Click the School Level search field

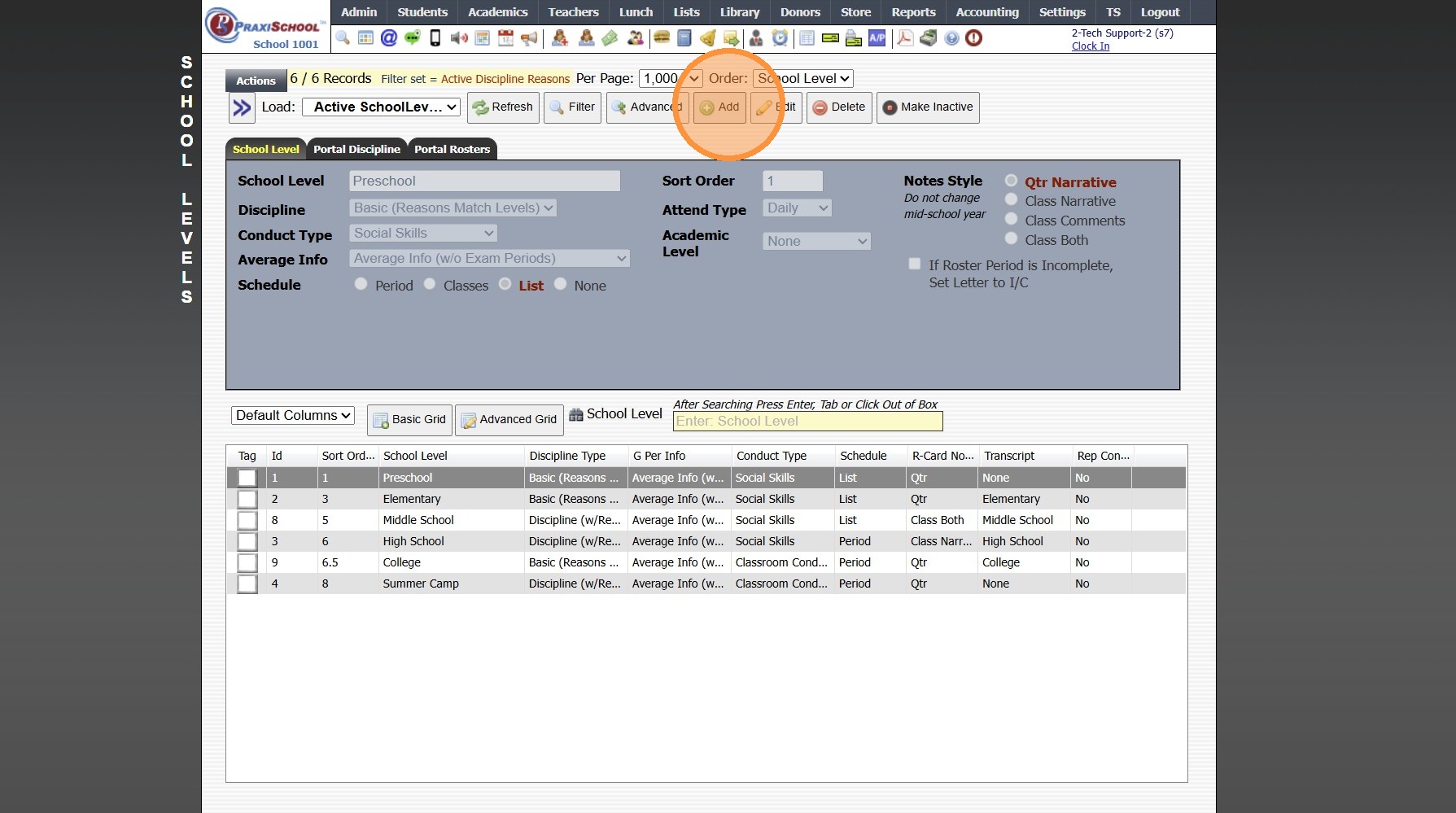pos(807,422)
